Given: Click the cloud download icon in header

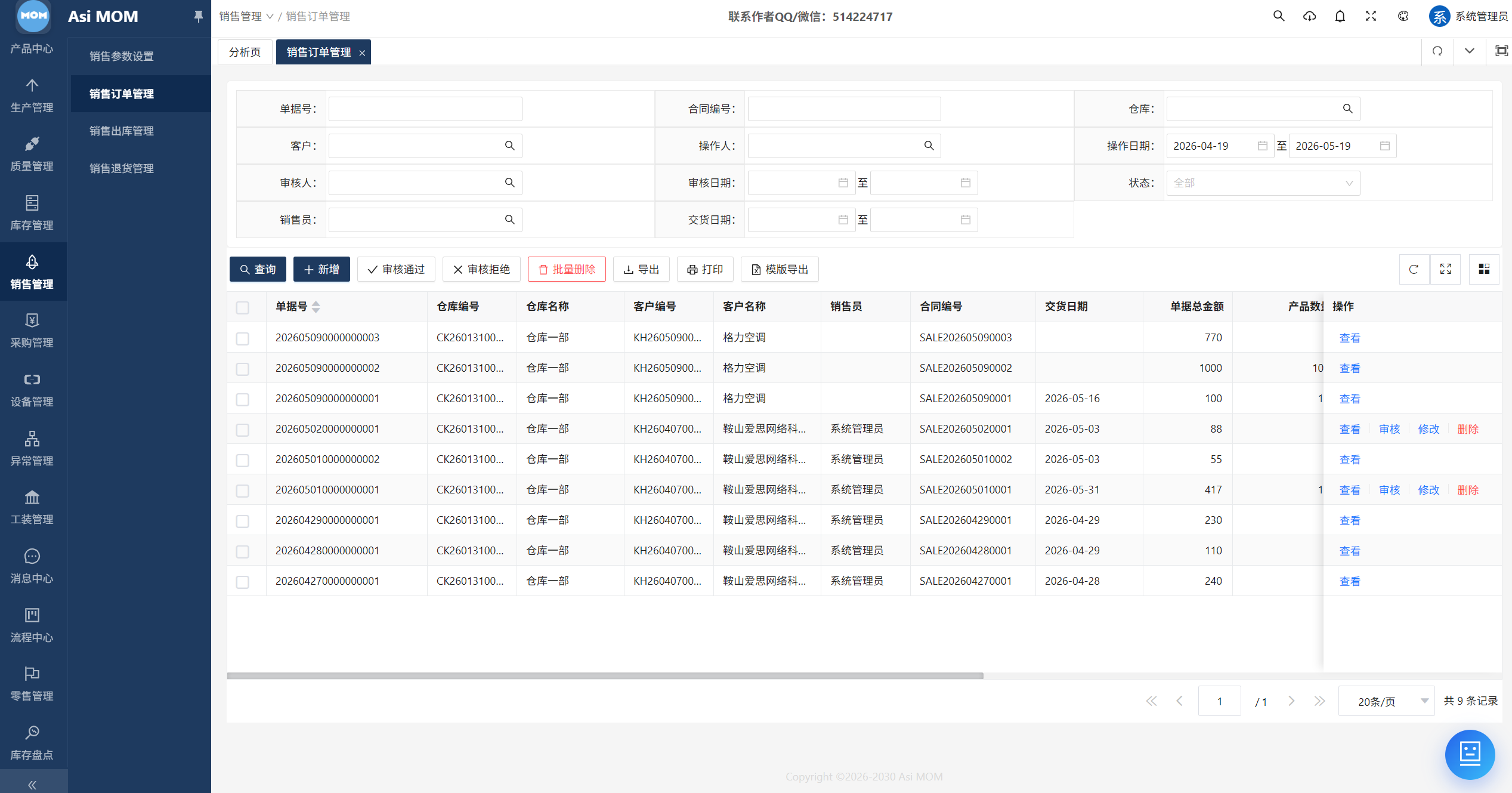Looking at the screenshot, I should tap(1309, 16).
